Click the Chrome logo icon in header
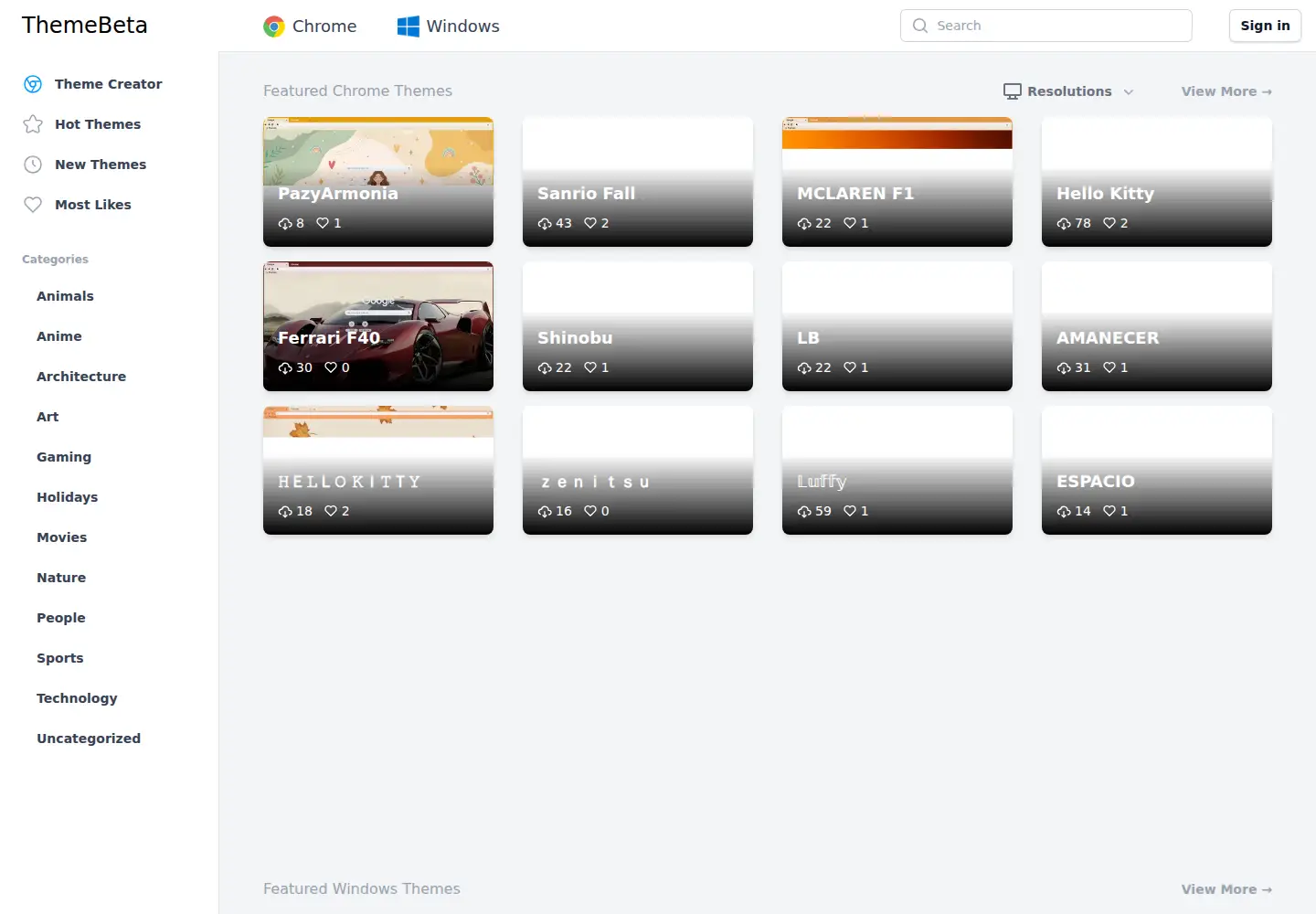This screenshot has height=914, width=1316. point(274,27)
